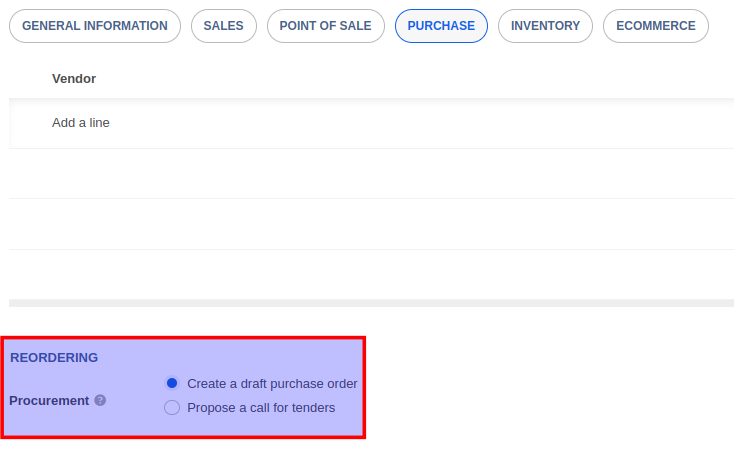
Task: Click the "Create a draft purchase order" label
Action: [272, 384]
